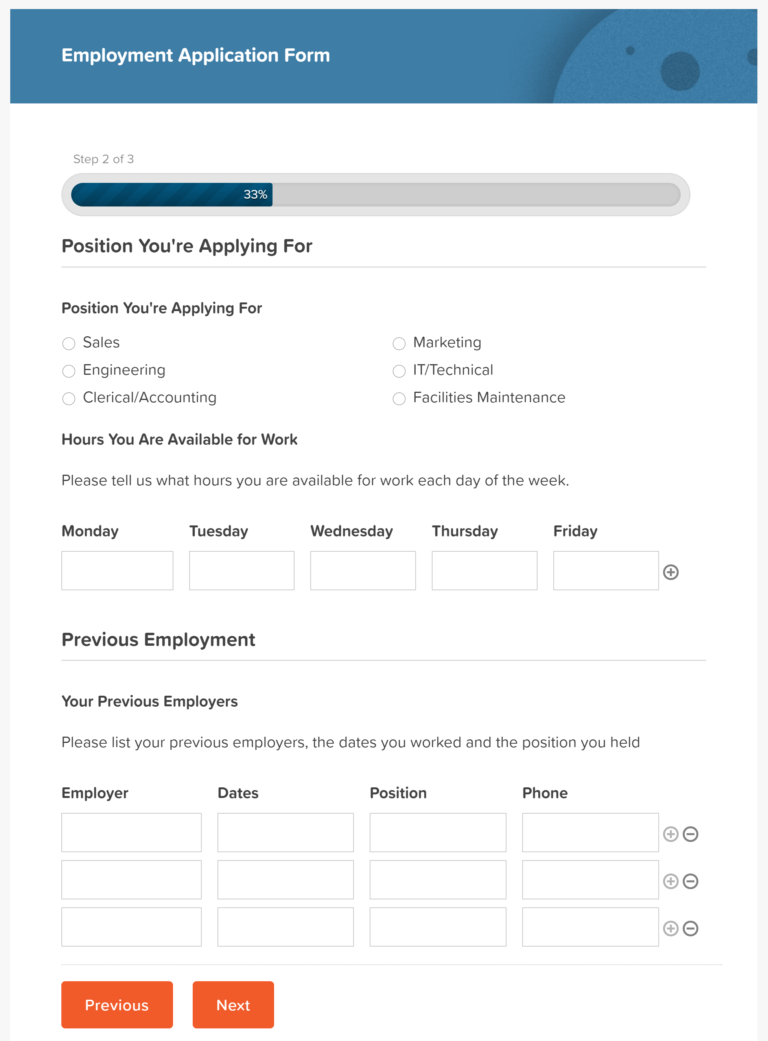Click the 33% progress bar
Image resolution: width=768 pixels, height=1041 pixels.
click(254, 195)
